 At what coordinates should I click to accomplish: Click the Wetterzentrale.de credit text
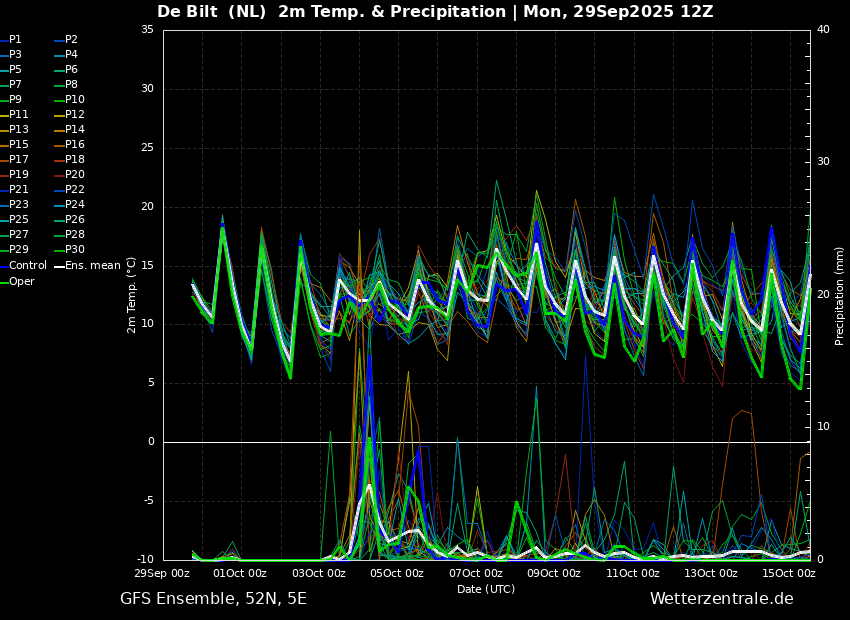722,598
